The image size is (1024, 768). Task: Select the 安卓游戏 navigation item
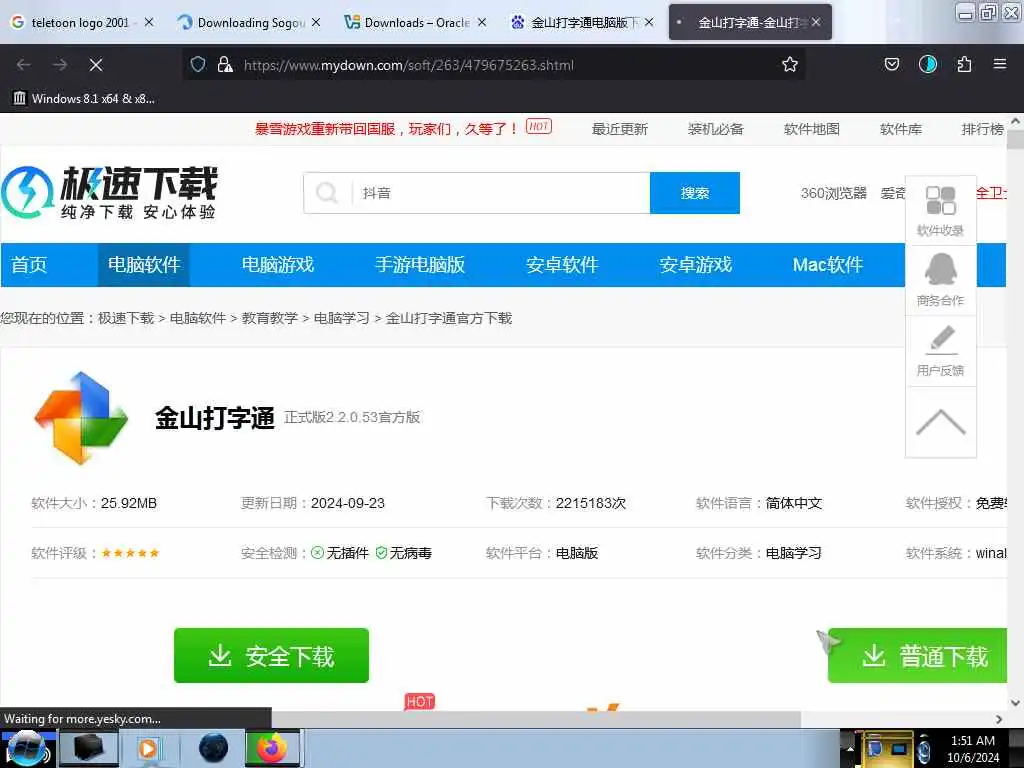696,264
